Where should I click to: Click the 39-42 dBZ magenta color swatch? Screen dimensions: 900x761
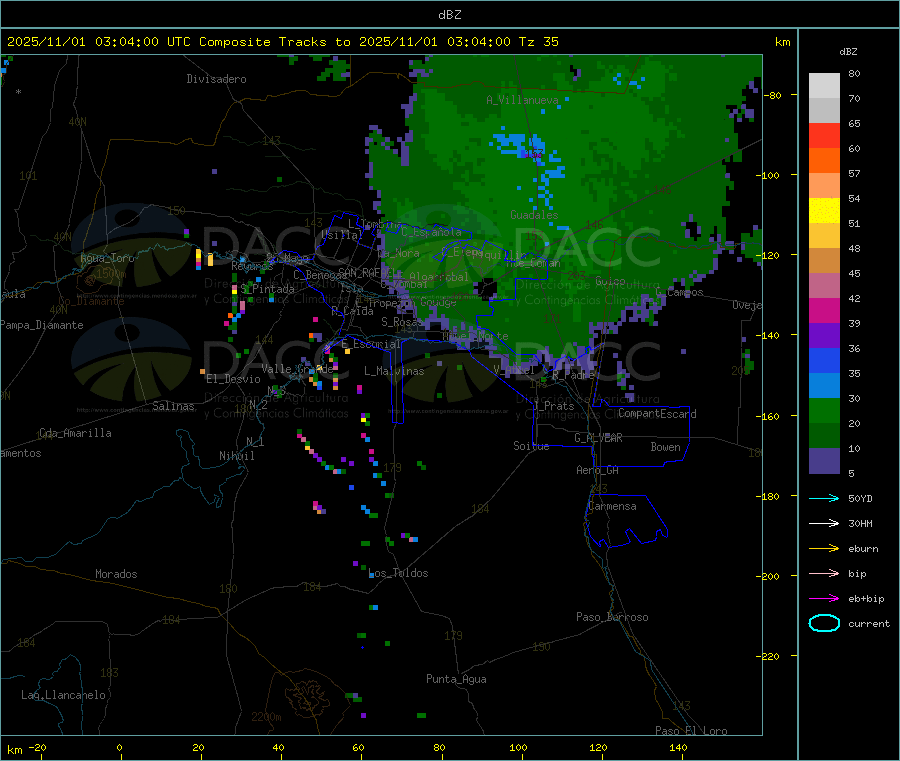824,310
